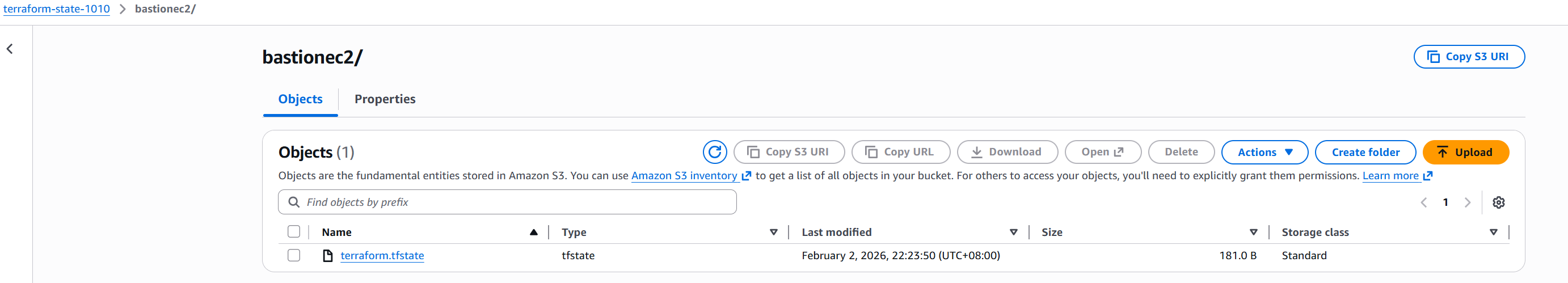
Task: Click the terraform.tfstate file icon
Action: pyautogui.click(x=327, y=256)
